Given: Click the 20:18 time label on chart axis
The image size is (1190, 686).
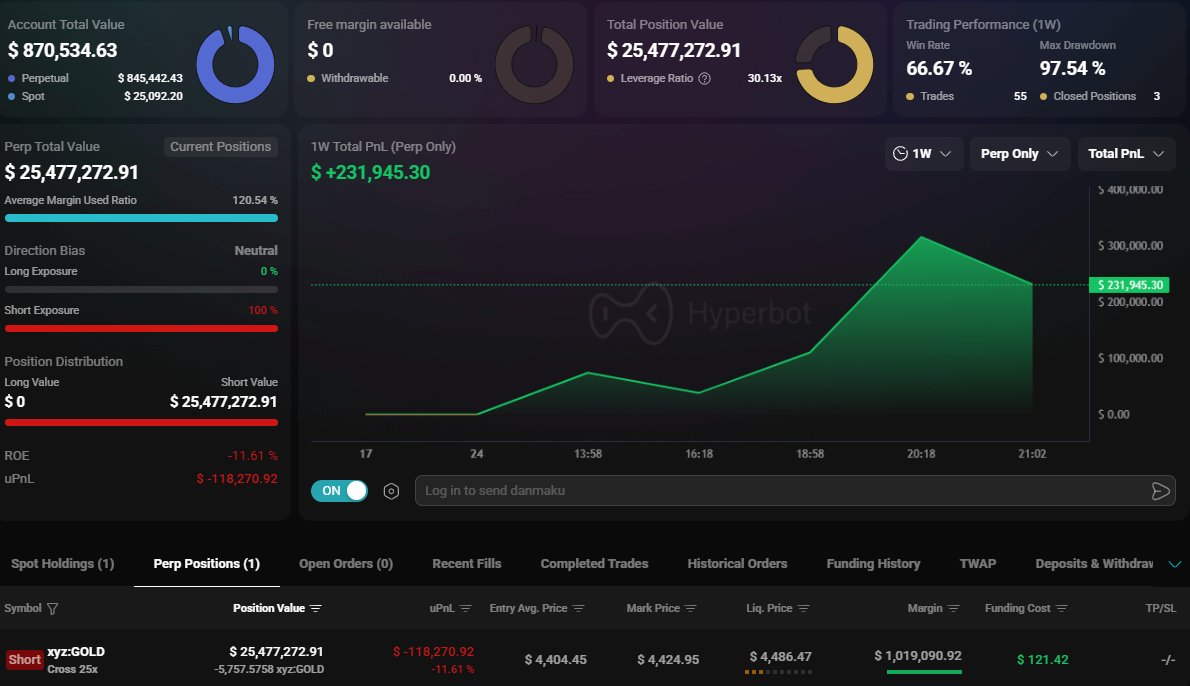Looking at the screenshot, I should tap(921, 454).
